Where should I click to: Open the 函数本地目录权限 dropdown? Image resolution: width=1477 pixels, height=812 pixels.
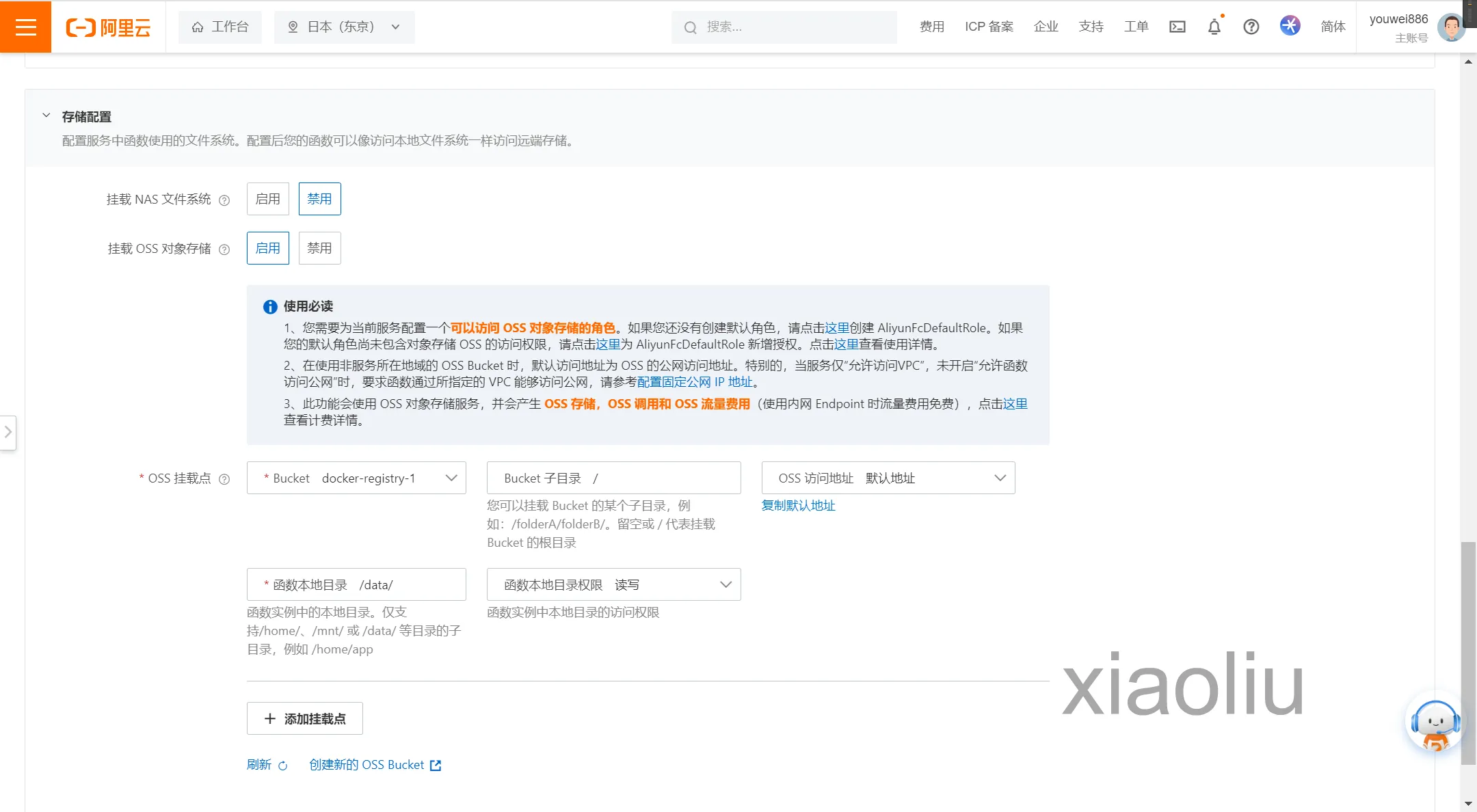613,584
